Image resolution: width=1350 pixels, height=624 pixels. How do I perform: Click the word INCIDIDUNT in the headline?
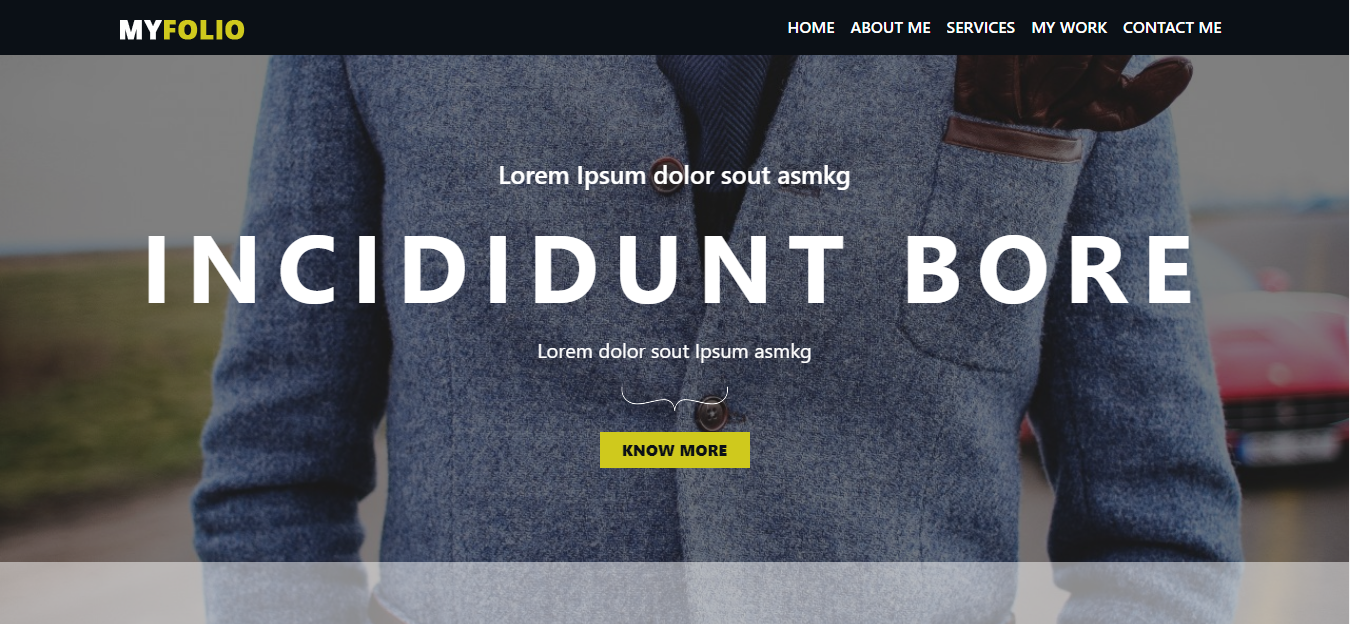pos(496,270)
